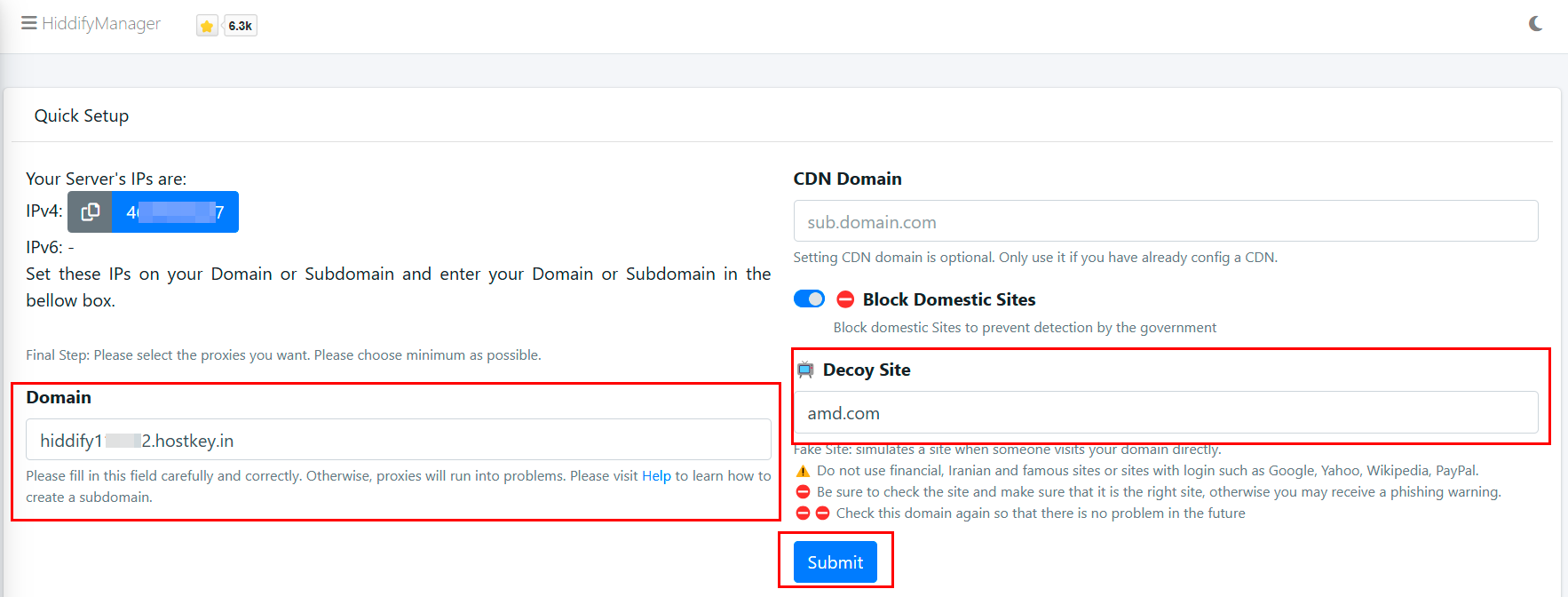Click the Block Domestic Sites label

pos(948,299)
